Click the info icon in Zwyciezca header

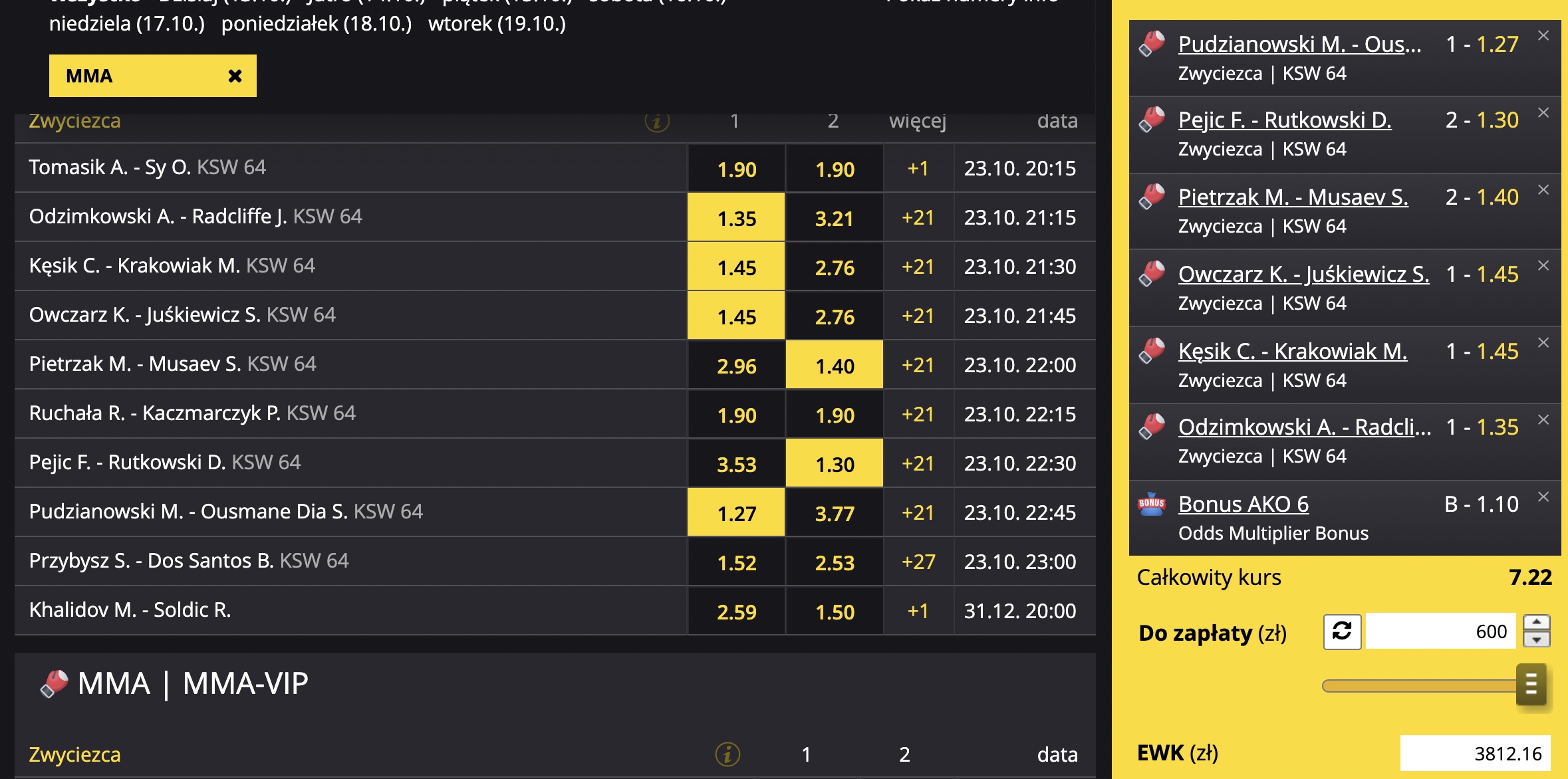(x=657, y=121)
